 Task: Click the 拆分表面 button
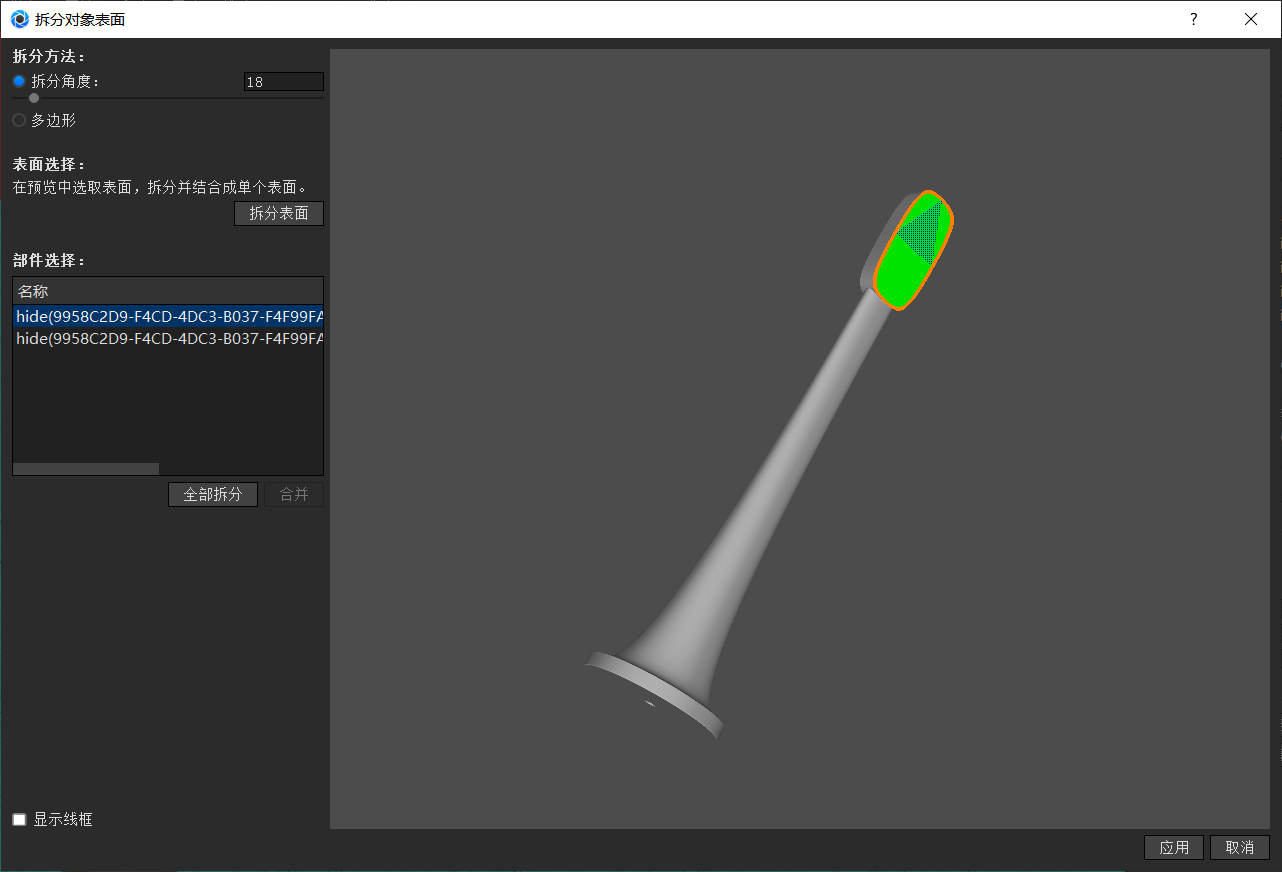[x=278, y=213]
